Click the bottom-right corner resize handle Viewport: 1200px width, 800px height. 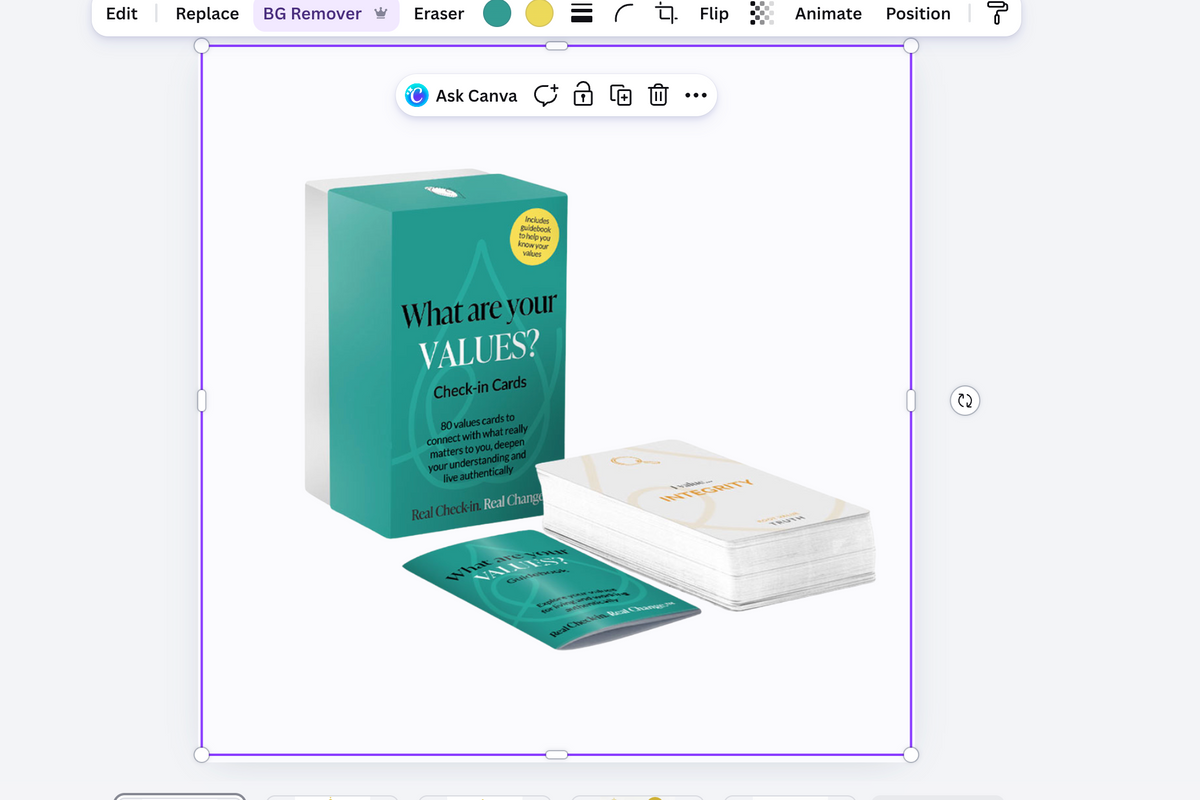[x=911, y=754]
